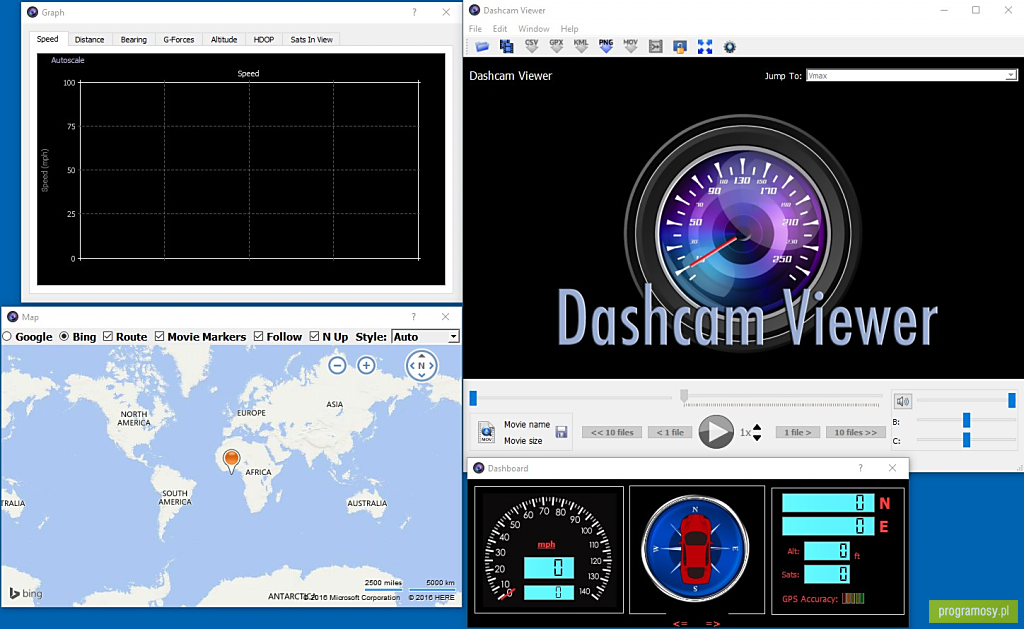This screenshot has width=1024, height=629.
Task: Zoom out the map with minus icon
Action: point(337,365)
